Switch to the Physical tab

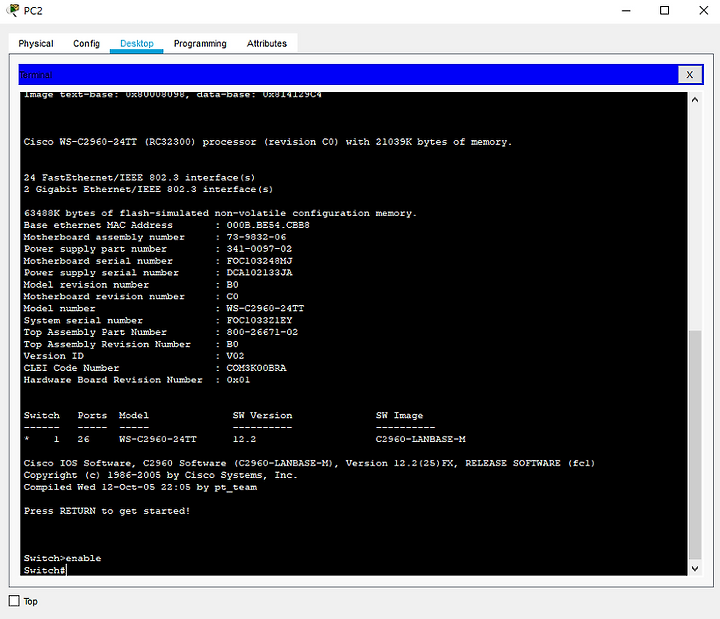(x=36, y=44)
